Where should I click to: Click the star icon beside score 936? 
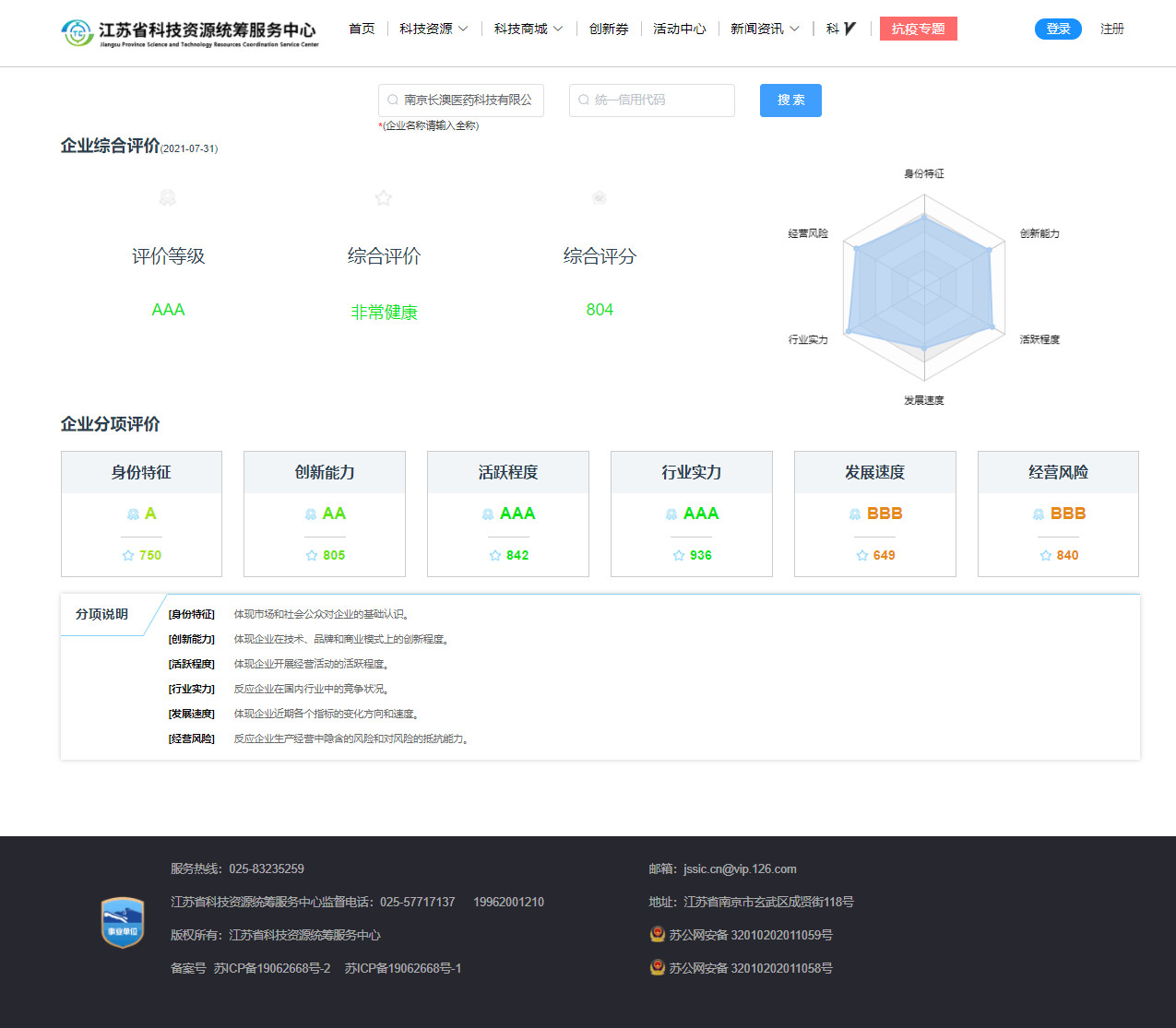[679, 555]
